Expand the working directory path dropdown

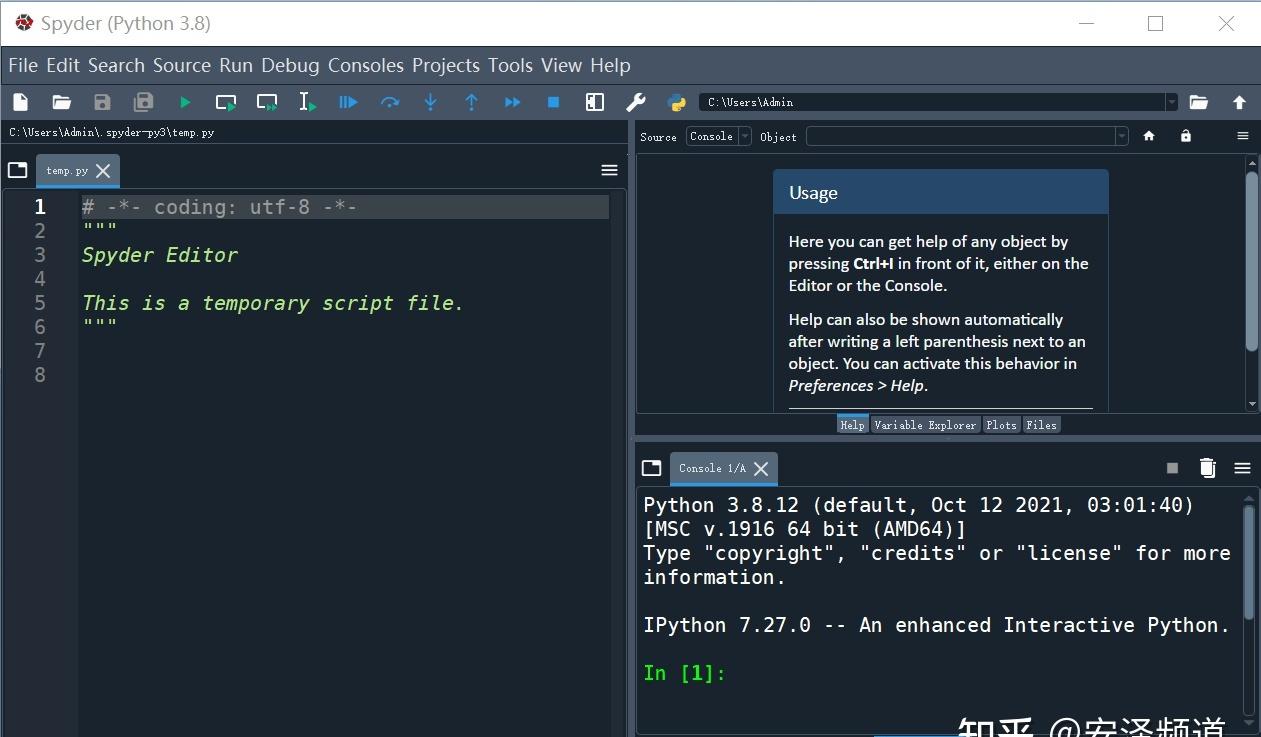click(x=1172, y=102)
